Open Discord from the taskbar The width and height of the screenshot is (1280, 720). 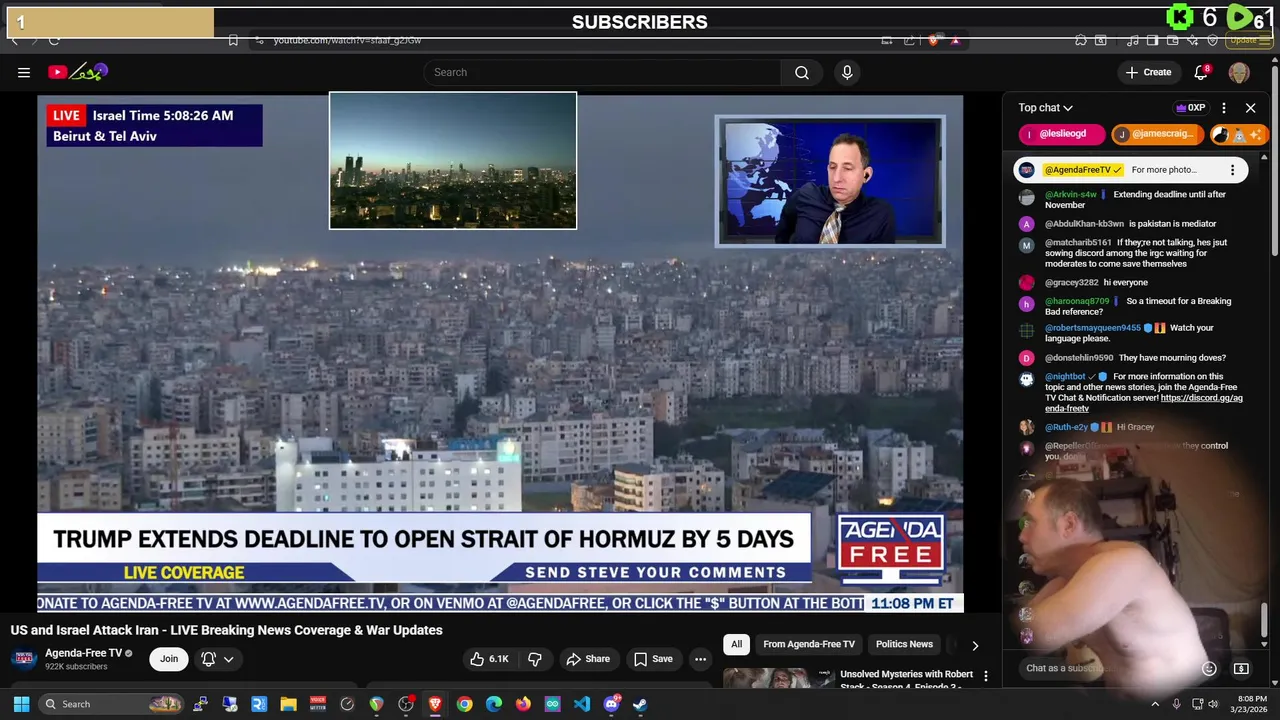(x=611, y=704)
